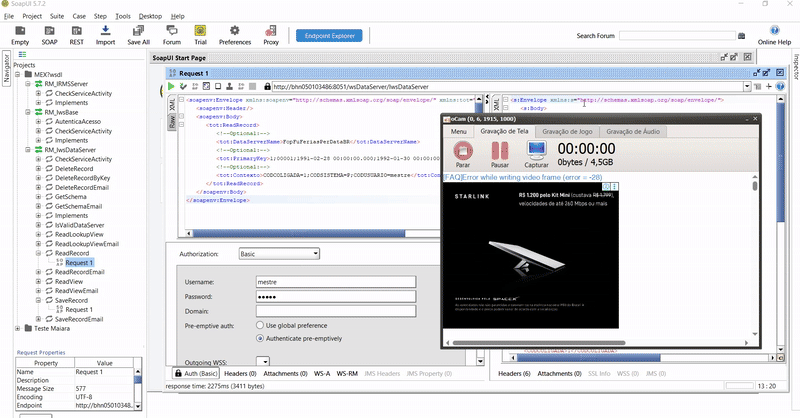Click the blue help icon in Request 1 toolbar
The width and height of the screenshot is (800, 418).
(x=780, y=86)
